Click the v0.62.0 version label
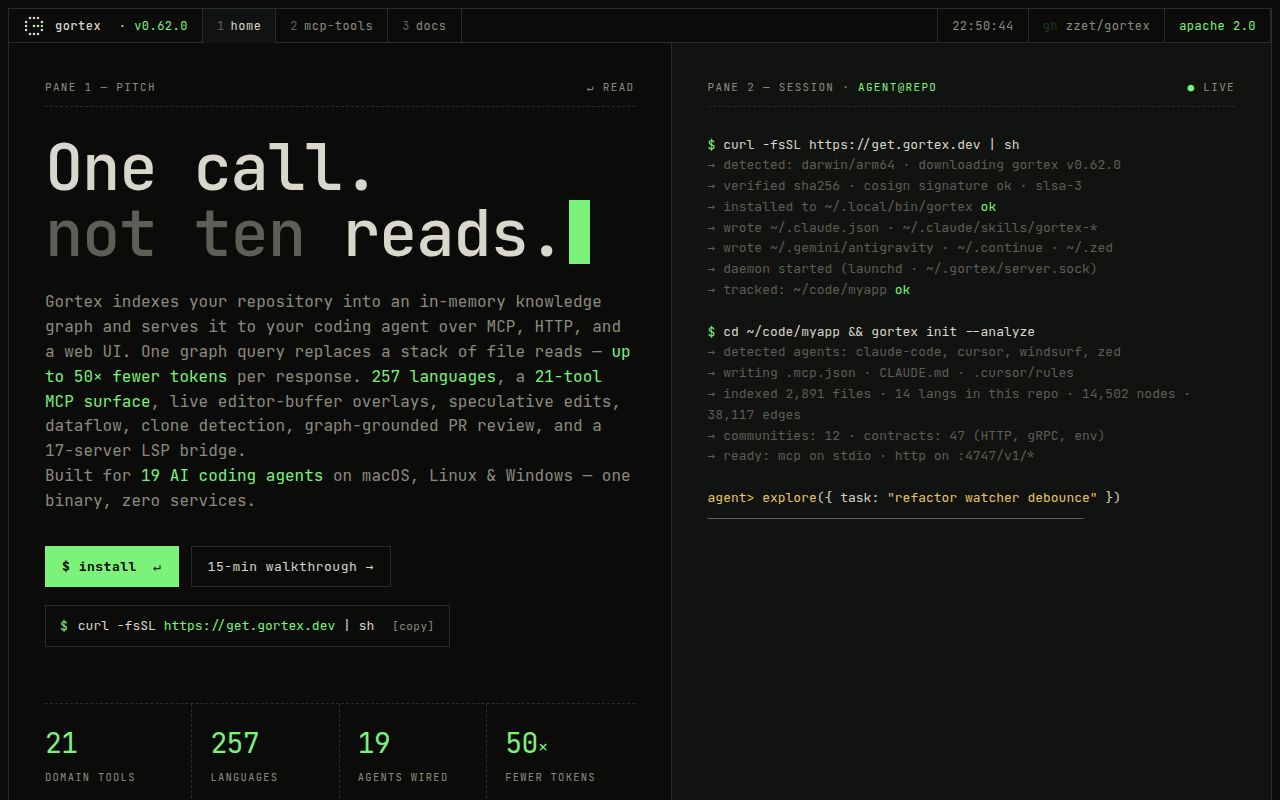This screenshot has height=800, width=1280. pos(153,26)
